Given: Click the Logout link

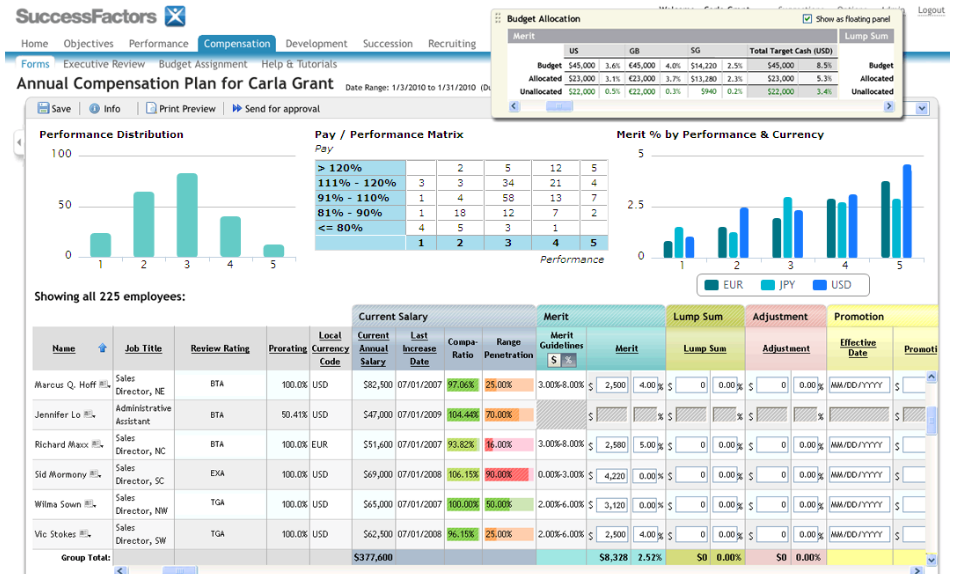Looking at the screenshot, I should click(930, 11).
